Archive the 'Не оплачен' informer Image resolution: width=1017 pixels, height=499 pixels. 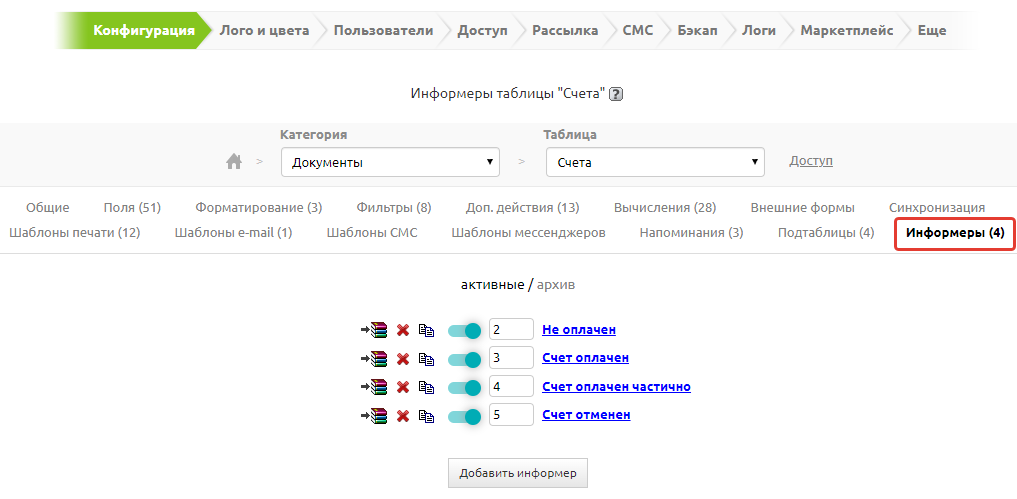point(374,330)
